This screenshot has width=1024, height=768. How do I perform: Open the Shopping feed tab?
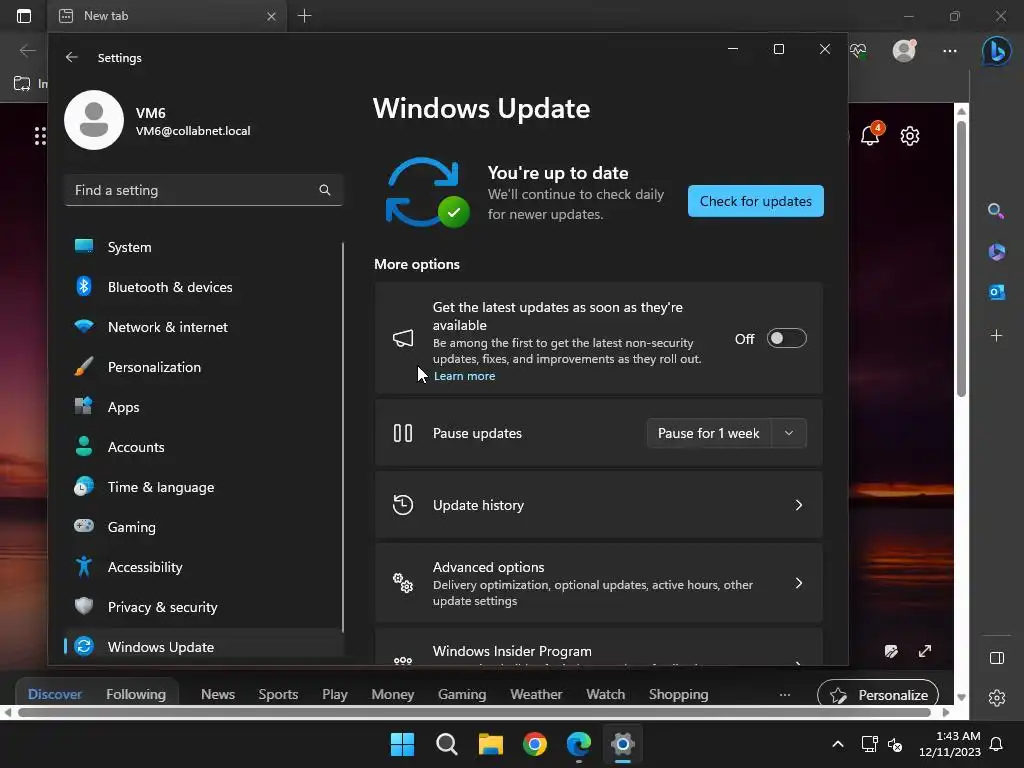[x=679, y=694]
